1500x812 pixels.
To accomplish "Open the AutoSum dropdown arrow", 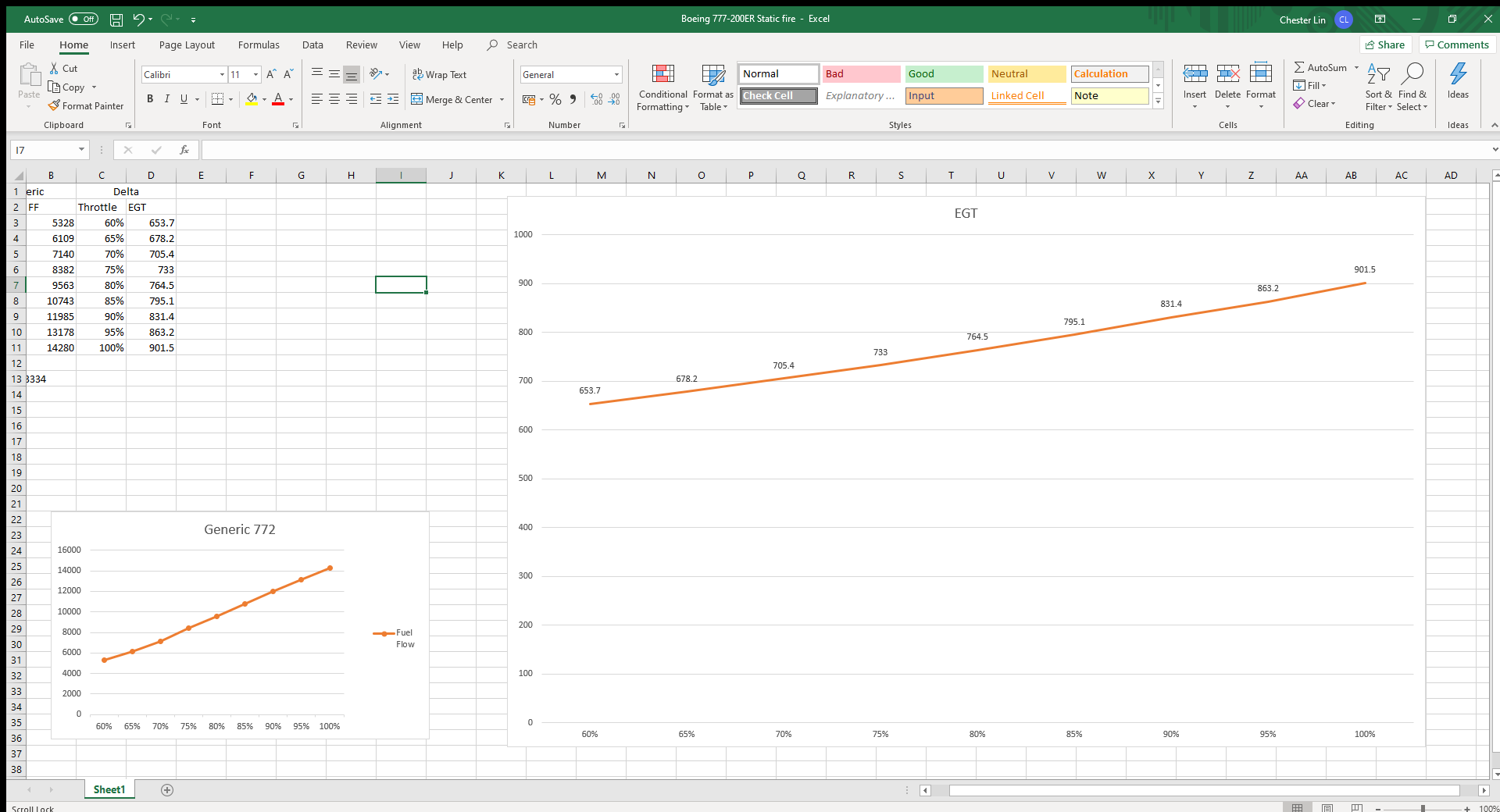I will click(x=1356, y=68).
